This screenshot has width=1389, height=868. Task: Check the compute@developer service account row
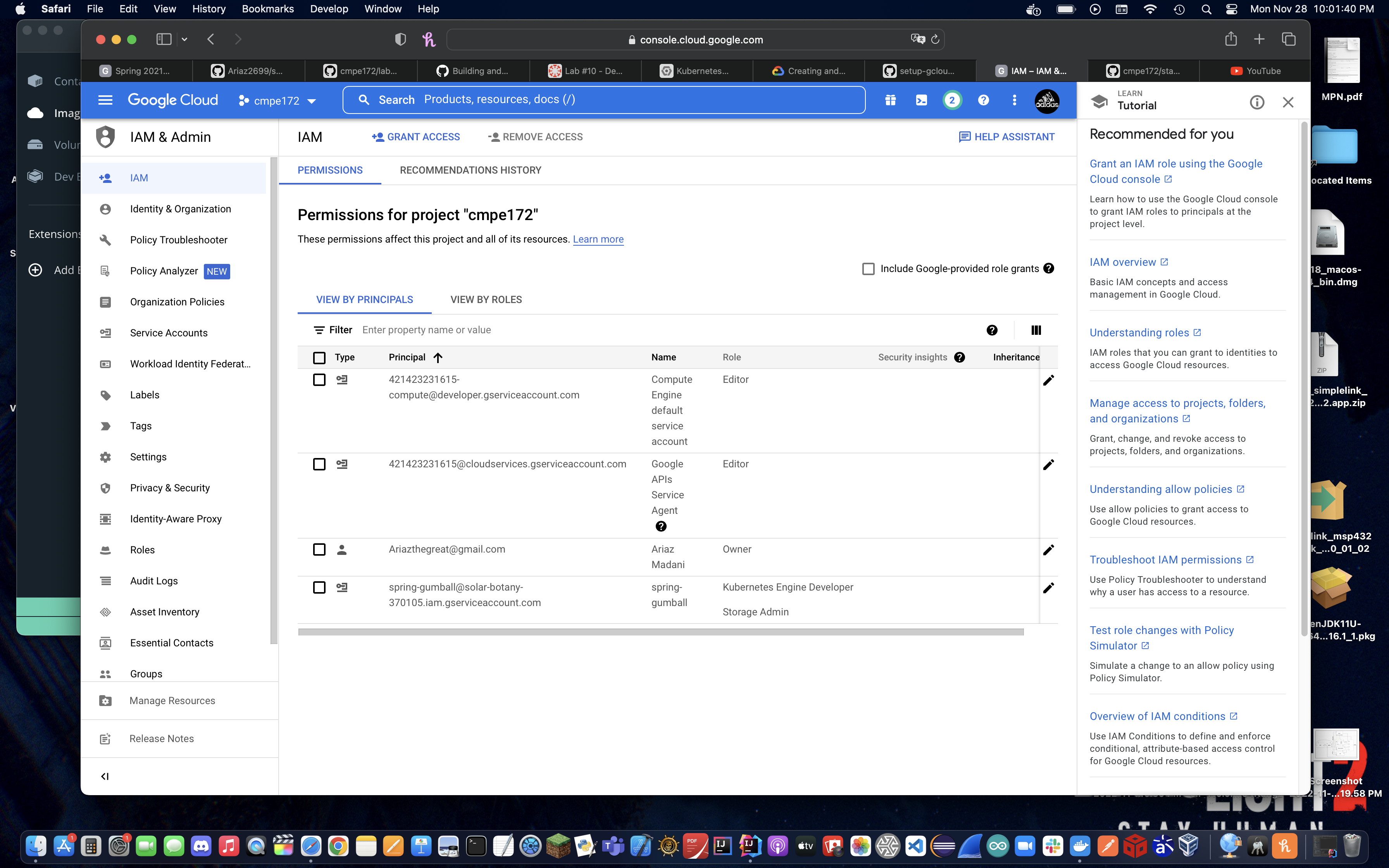(x=319, y=379)
